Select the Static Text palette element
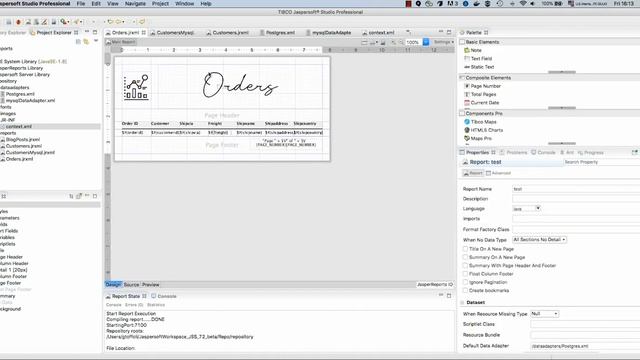 [x=479, y=67]
